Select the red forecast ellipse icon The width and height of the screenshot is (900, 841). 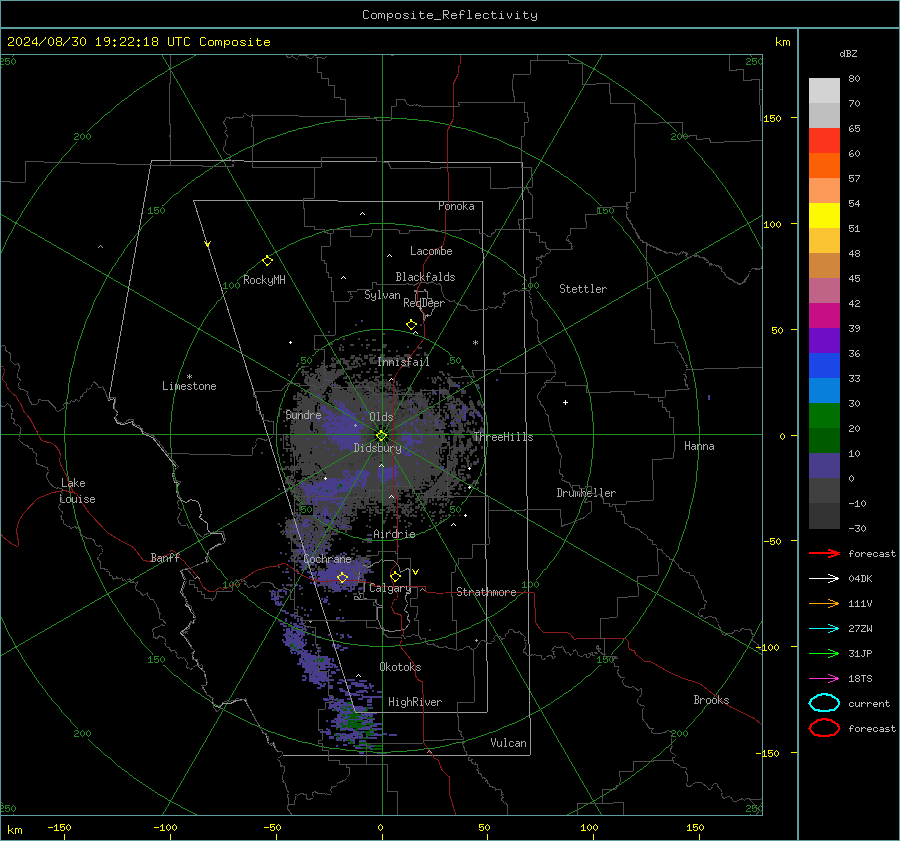coord(824,728)
